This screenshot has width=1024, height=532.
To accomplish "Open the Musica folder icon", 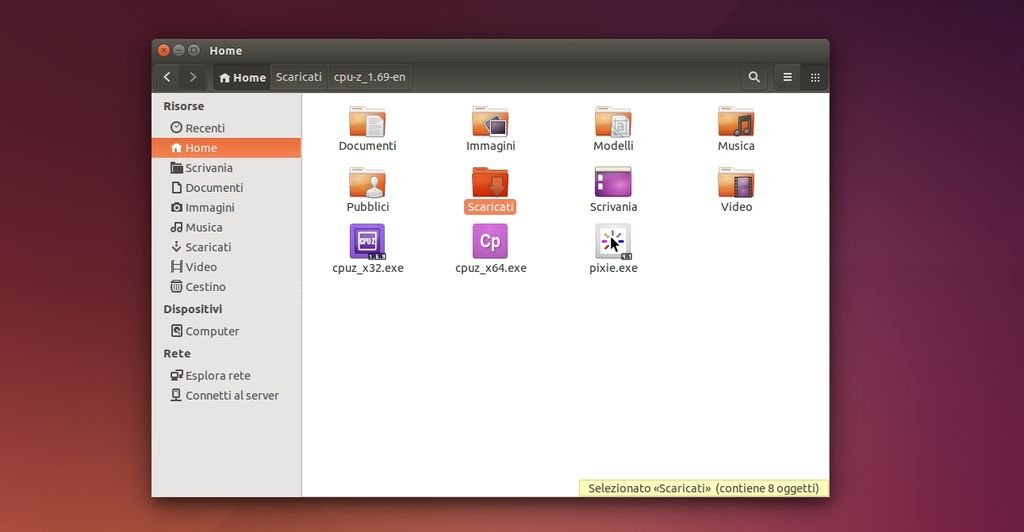I will (x=736, y=122).
